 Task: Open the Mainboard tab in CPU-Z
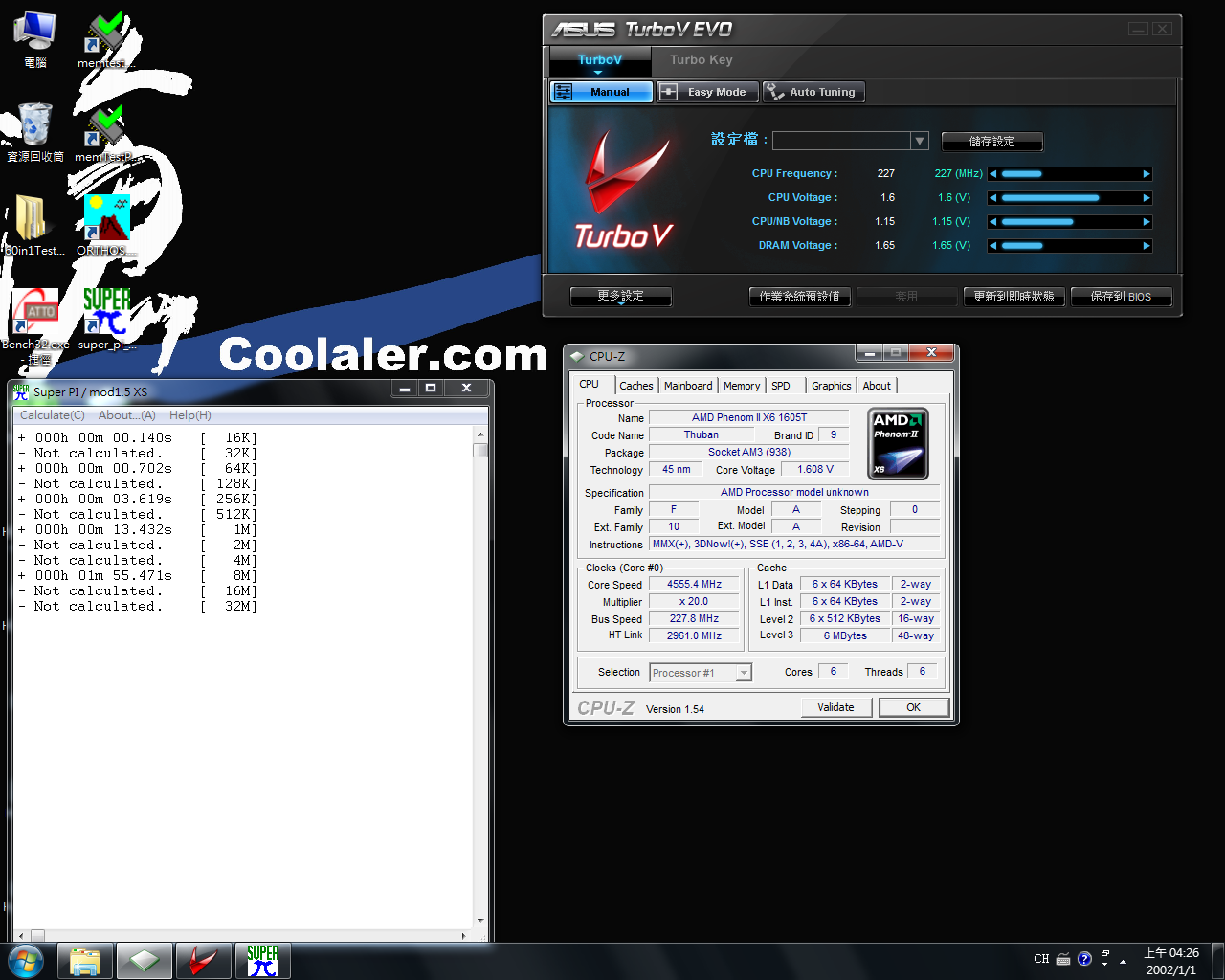point(688,386)
